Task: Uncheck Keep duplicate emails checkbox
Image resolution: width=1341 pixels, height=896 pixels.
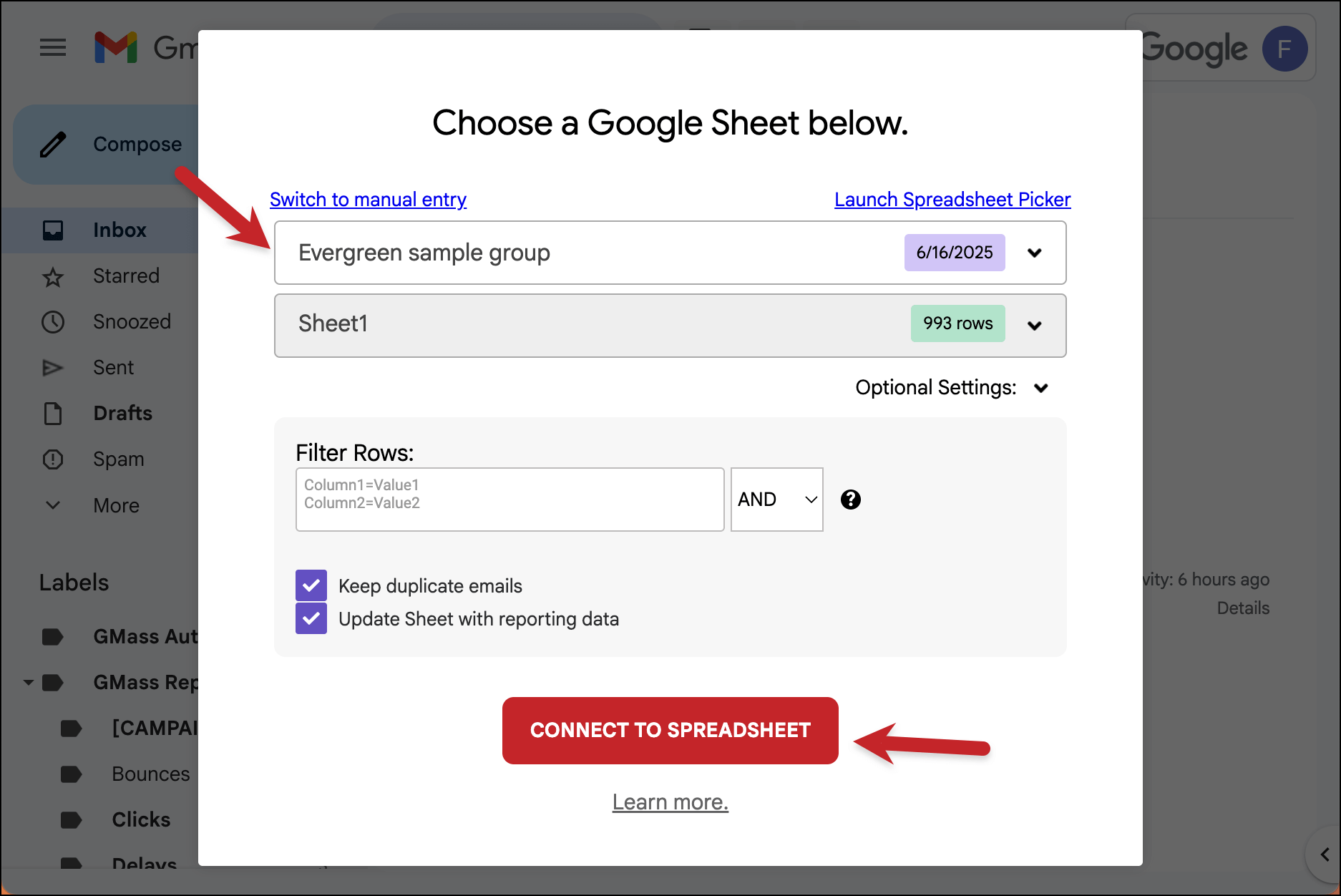Action: point(311,585)
